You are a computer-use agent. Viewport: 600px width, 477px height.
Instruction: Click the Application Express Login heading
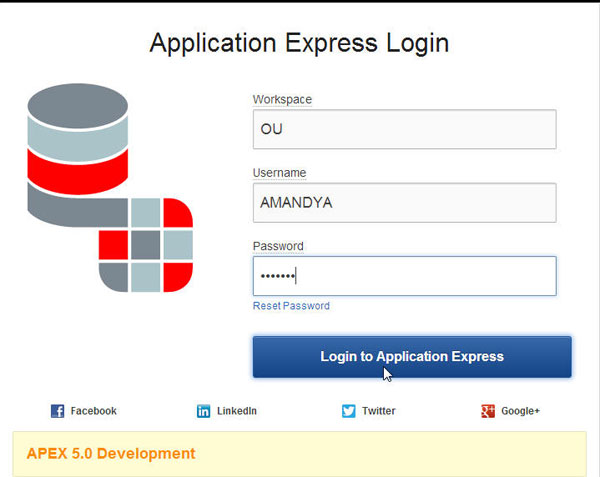point(299,43)
